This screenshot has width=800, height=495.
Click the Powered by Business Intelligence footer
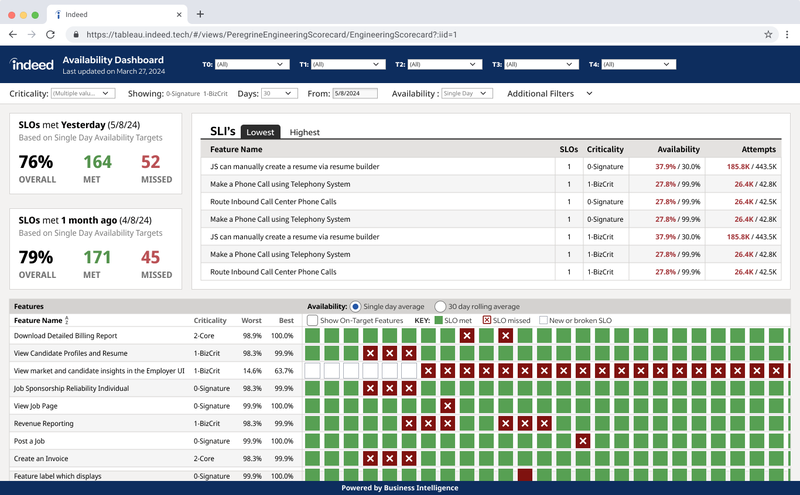click(399, 488)
